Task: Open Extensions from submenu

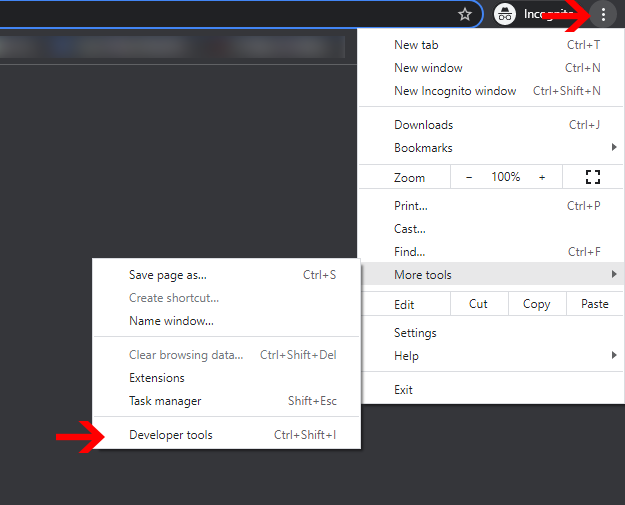Action: [157, 378]
